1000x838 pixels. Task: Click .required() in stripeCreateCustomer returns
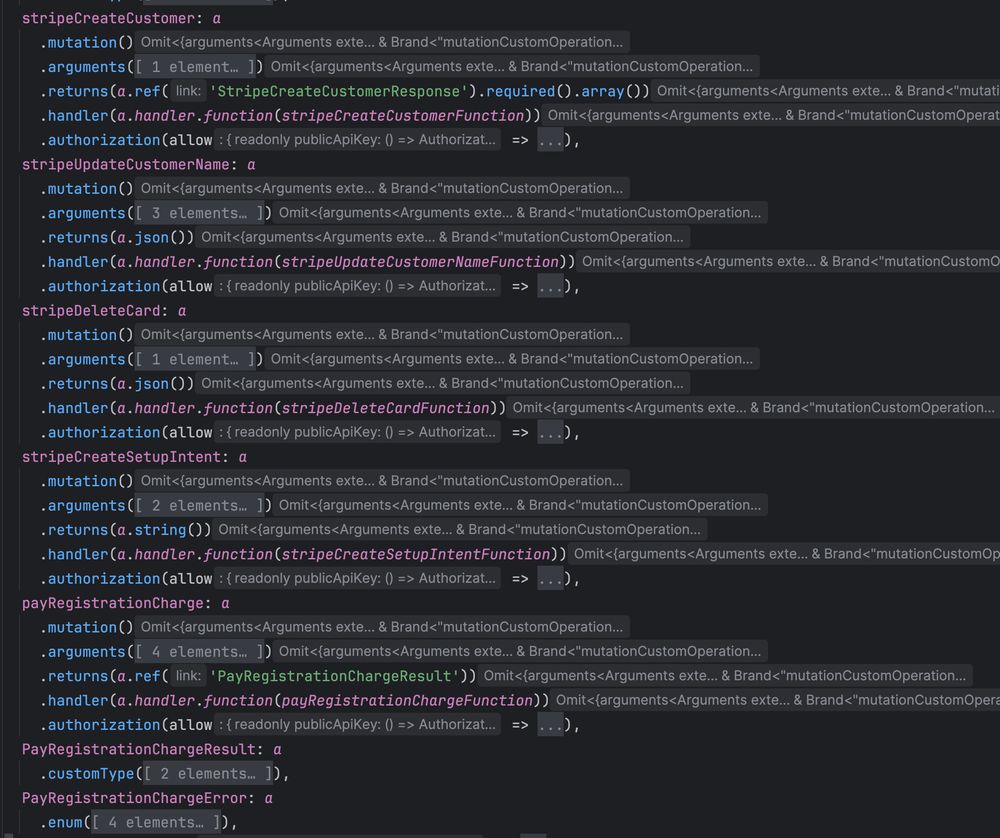point(524,92)
